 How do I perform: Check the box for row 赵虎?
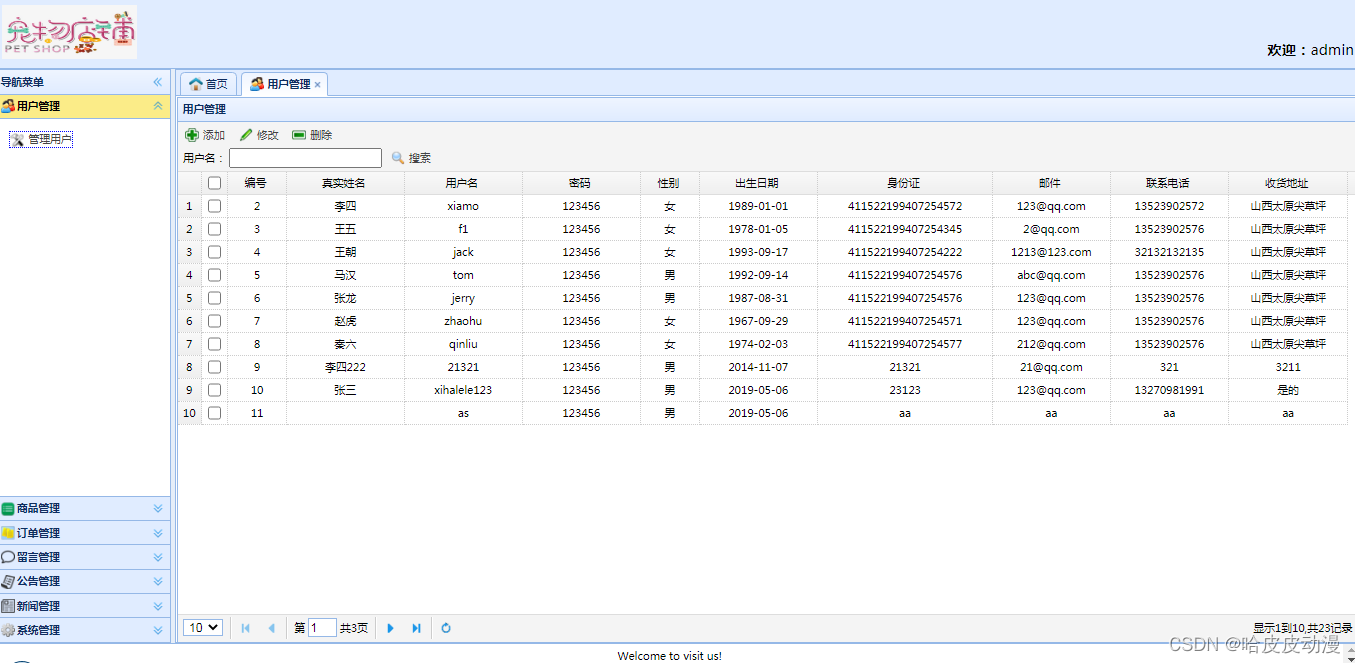pyautogui.click(x=214, y=321)
